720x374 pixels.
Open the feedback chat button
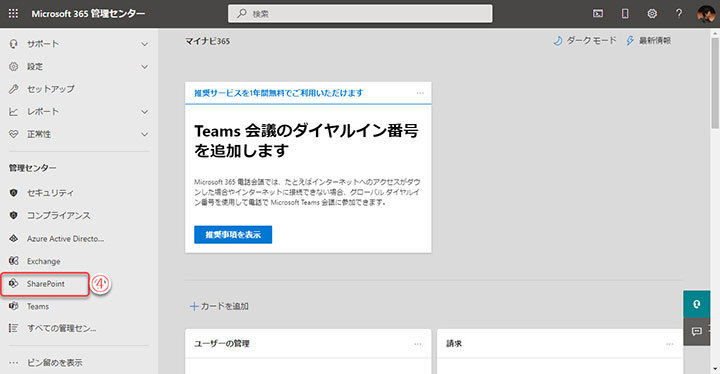point(697,331)
